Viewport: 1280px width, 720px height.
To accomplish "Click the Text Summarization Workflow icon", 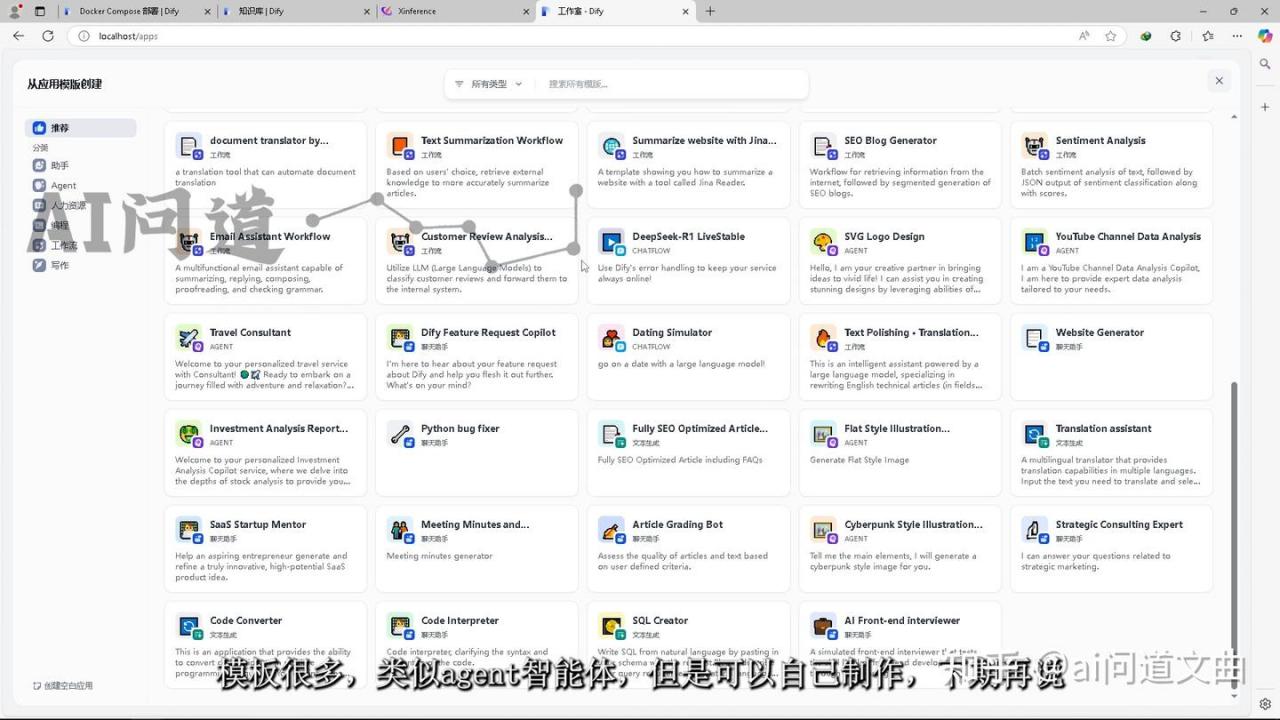I will pos(400,146).
